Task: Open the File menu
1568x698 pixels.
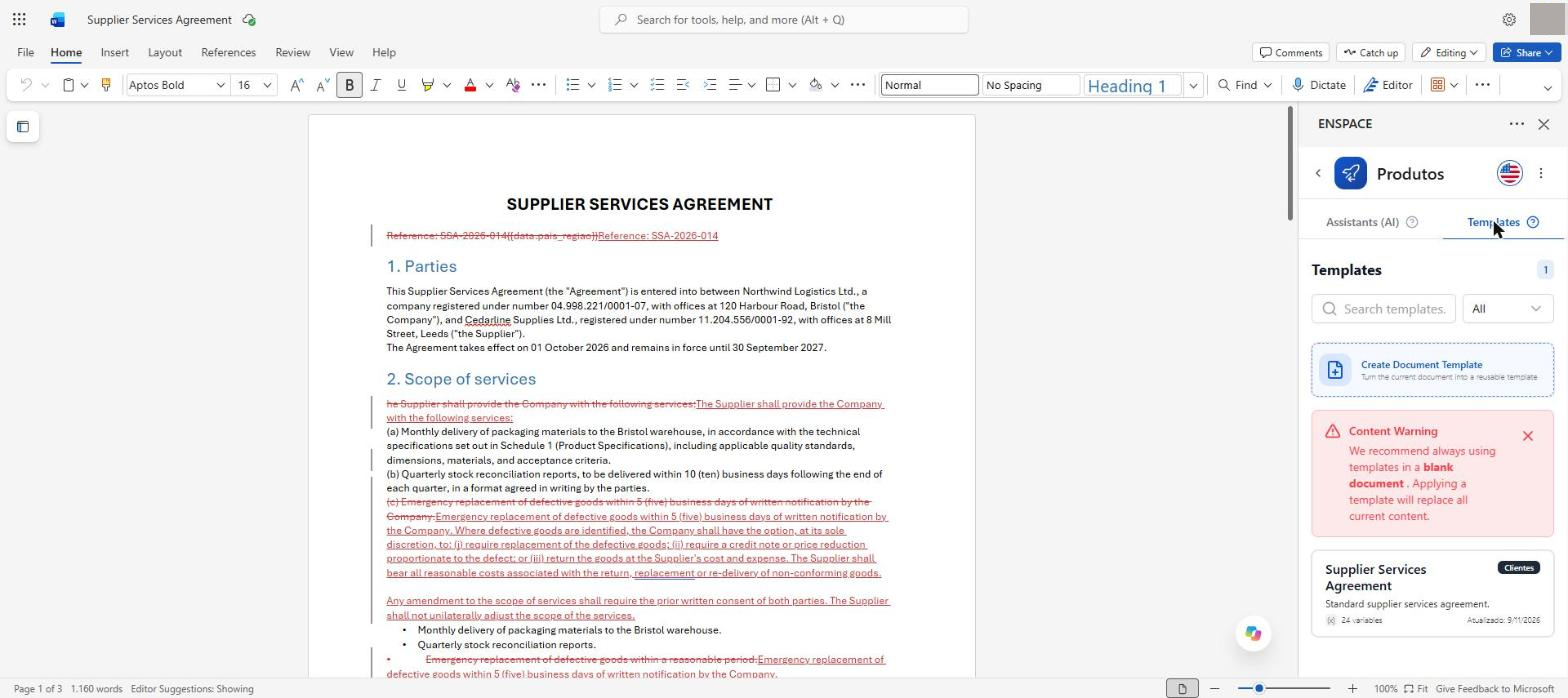Action: tap(25, 52)
